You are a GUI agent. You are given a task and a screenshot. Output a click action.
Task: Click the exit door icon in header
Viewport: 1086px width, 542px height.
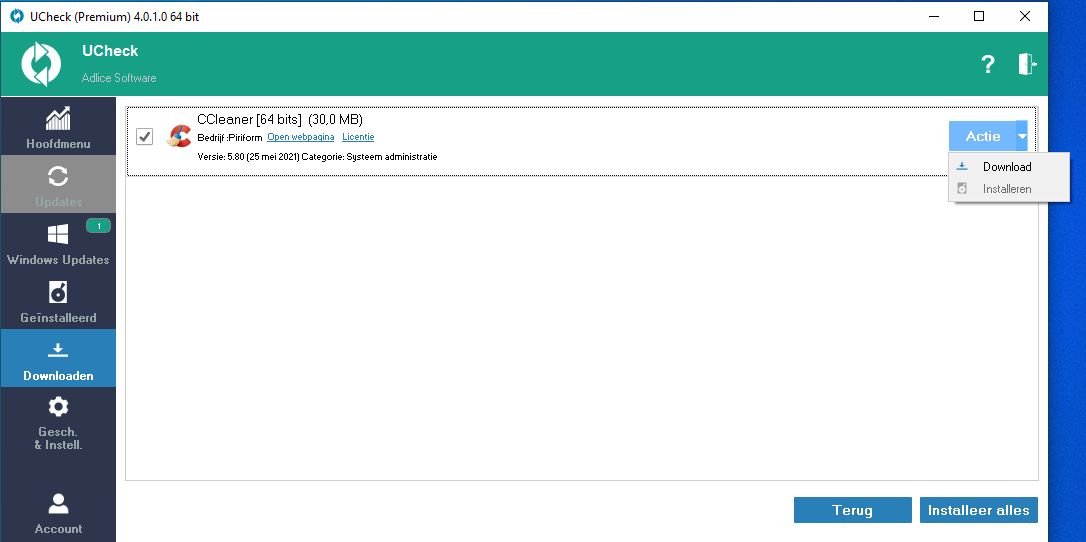(1027, 64)
